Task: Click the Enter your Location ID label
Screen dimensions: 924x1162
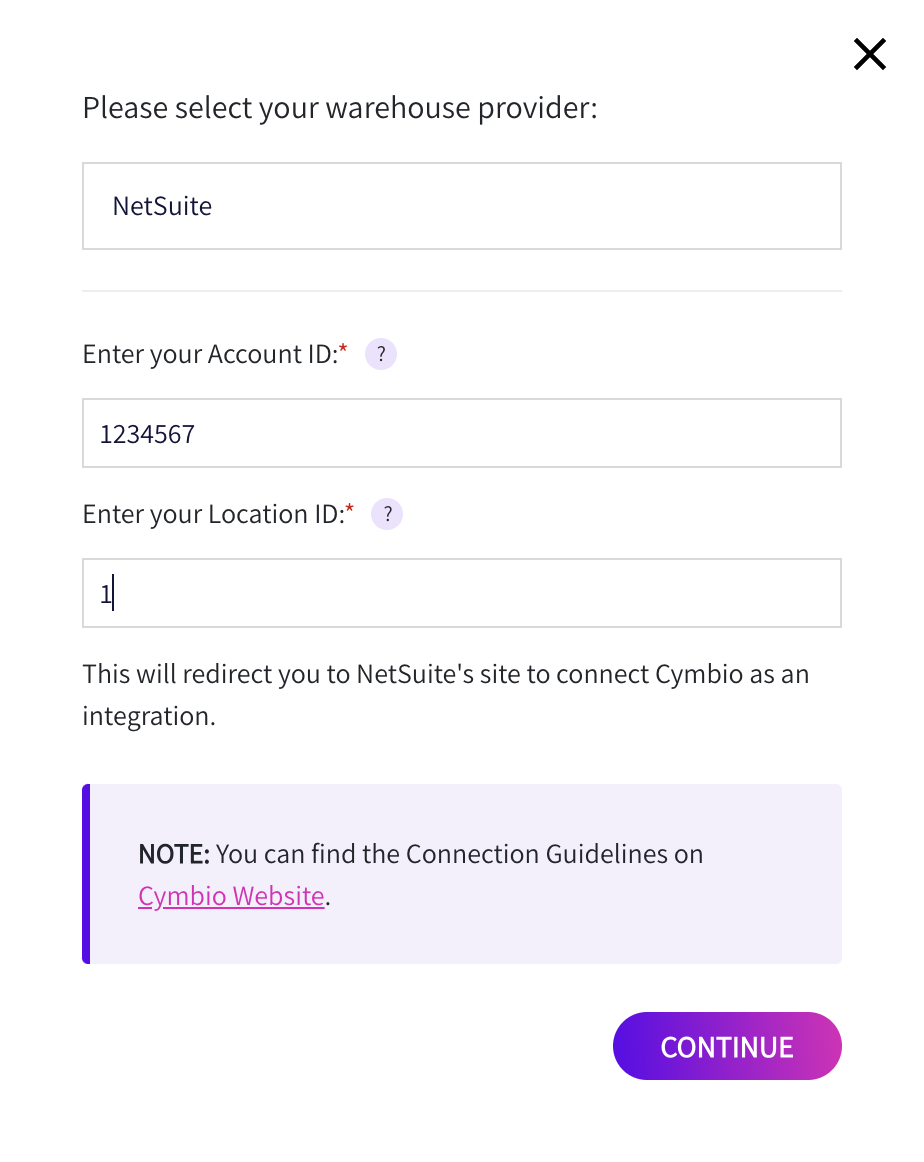Action: [215, 514]
